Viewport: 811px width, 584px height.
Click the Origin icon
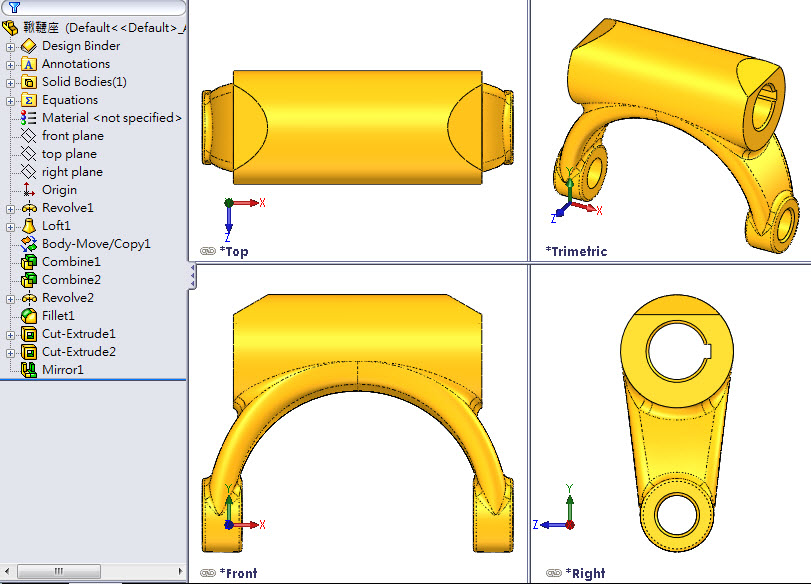pyautogui.click(x=29, y=190)
